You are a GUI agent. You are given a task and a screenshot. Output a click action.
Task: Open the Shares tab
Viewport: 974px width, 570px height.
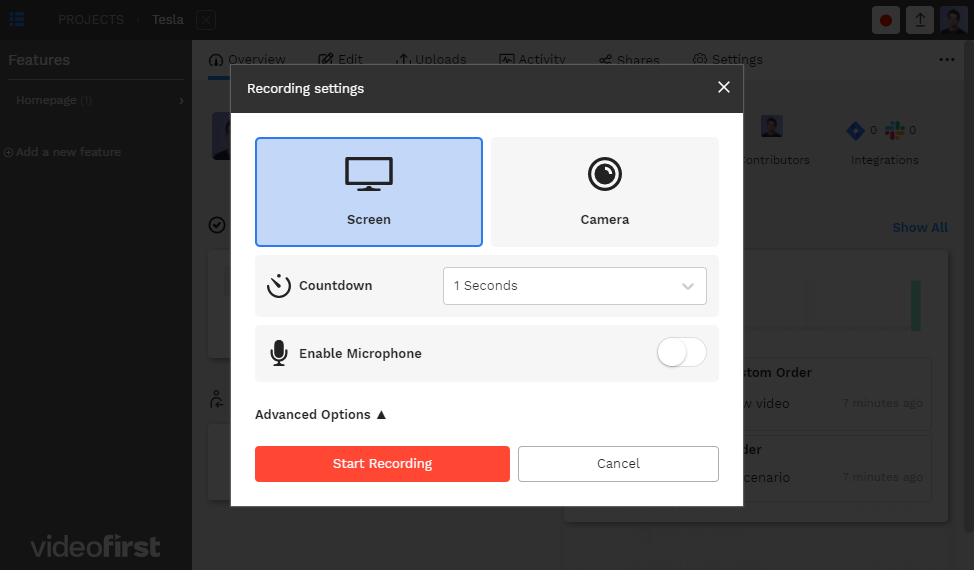tap(629, 59)
